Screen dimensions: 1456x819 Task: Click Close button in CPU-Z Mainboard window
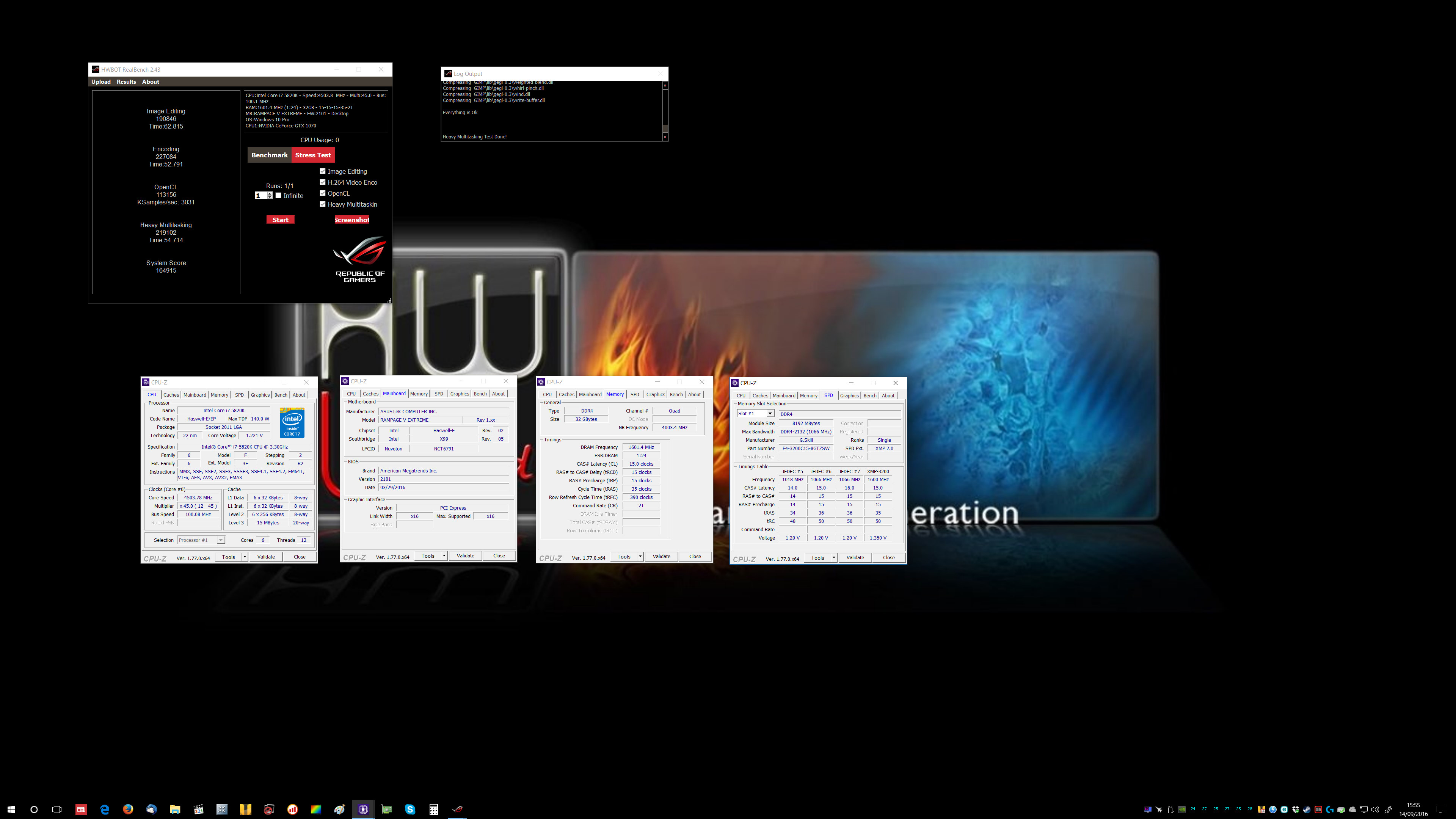[x=499, y=555]
